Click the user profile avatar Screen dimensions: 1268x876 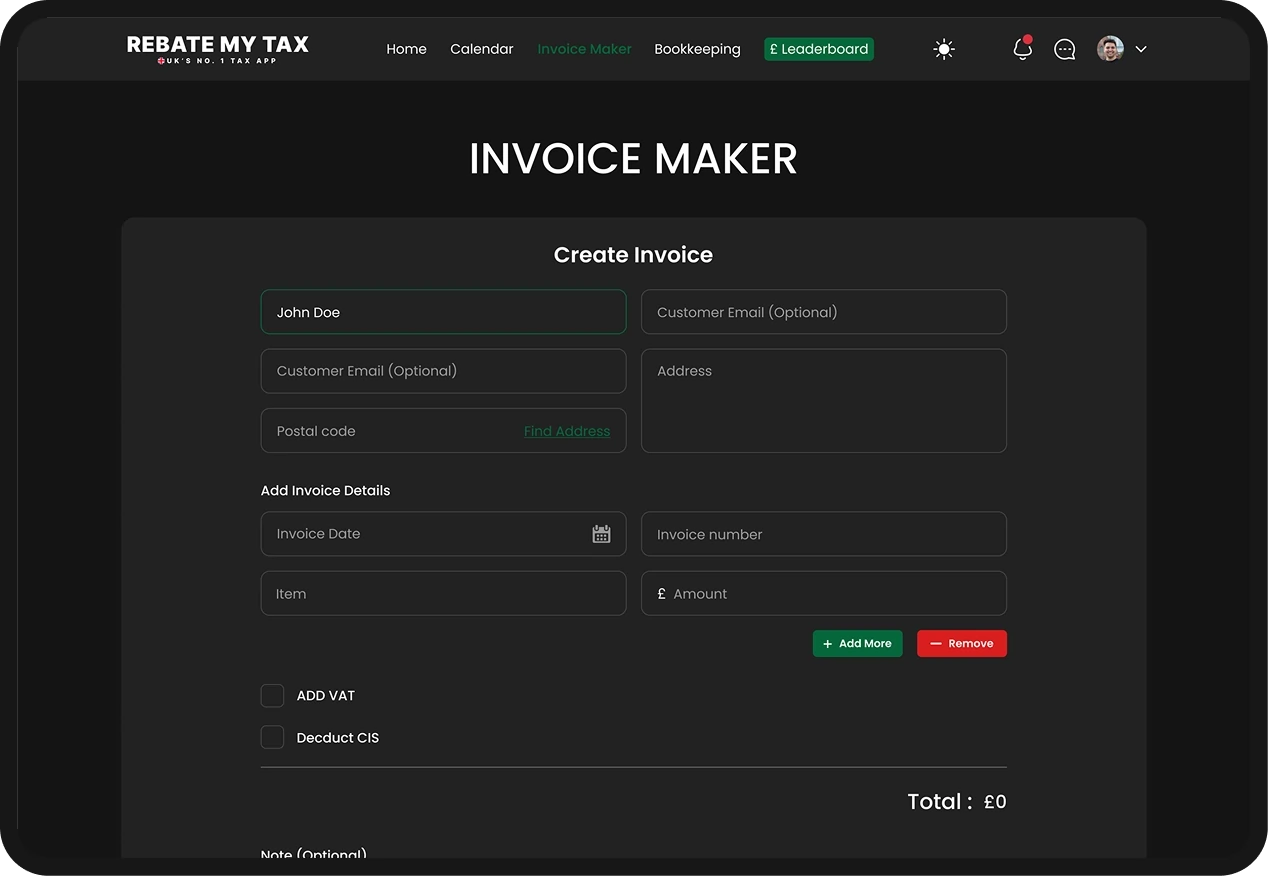coord(1110,49)
